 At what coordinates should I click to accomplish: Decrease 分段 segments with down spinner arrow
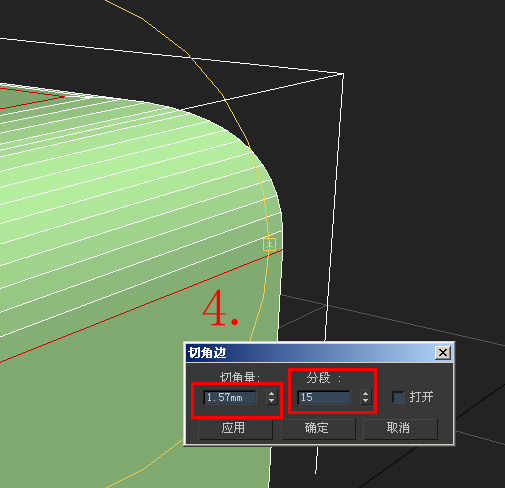point(366,401)
